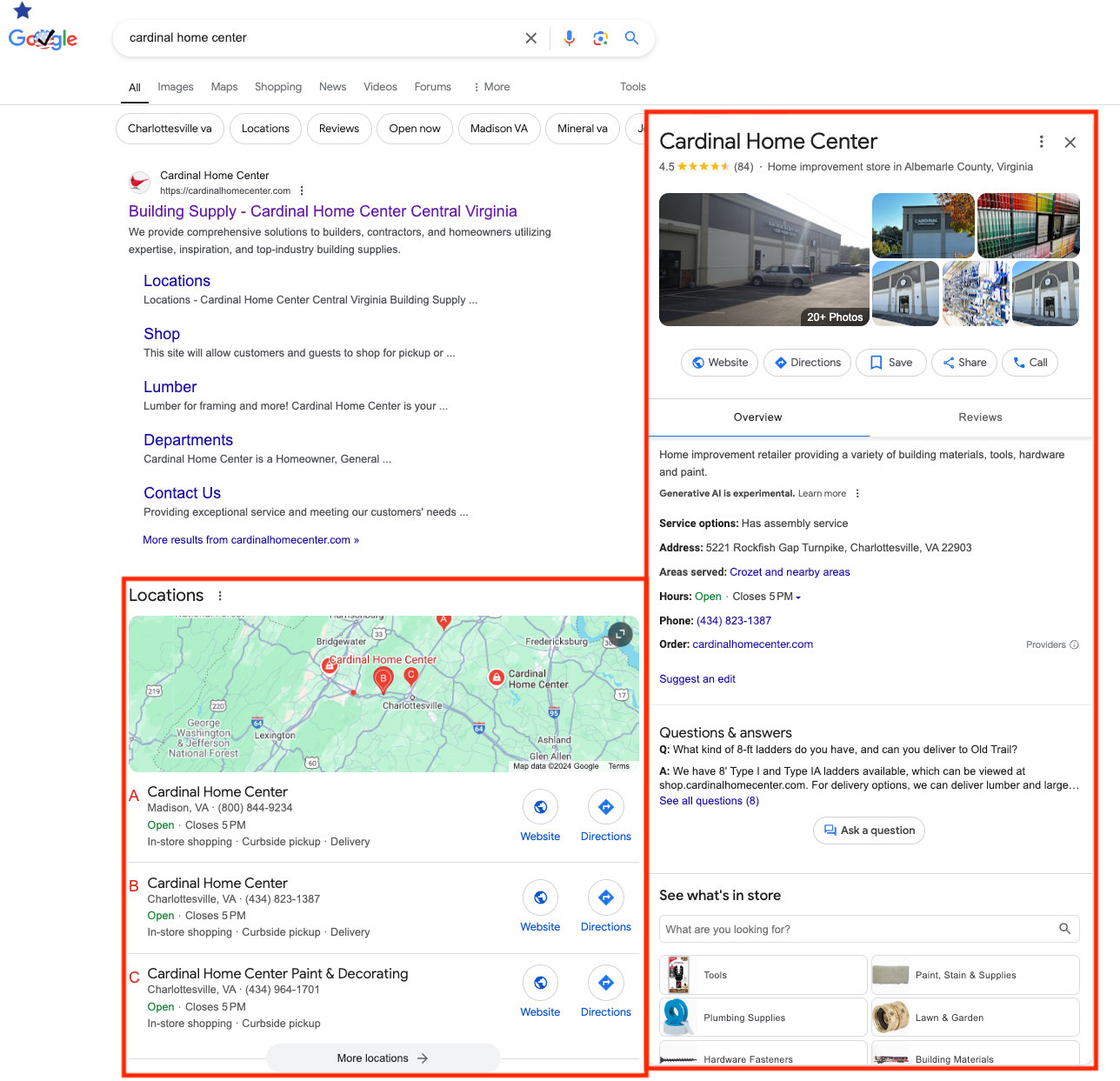Select the Reviews filter chip

tap(339, 129)
